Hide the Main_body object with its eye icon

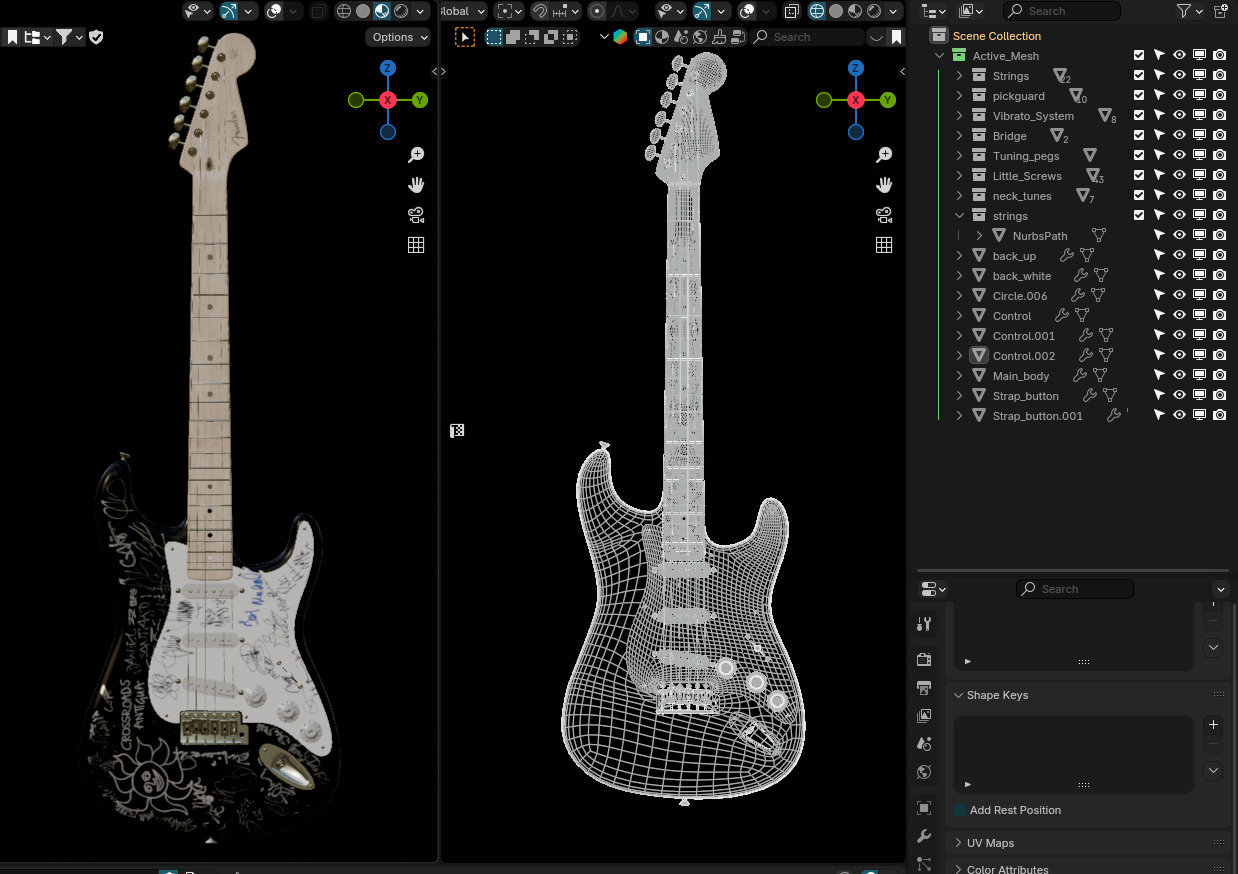pos(1179,375)
